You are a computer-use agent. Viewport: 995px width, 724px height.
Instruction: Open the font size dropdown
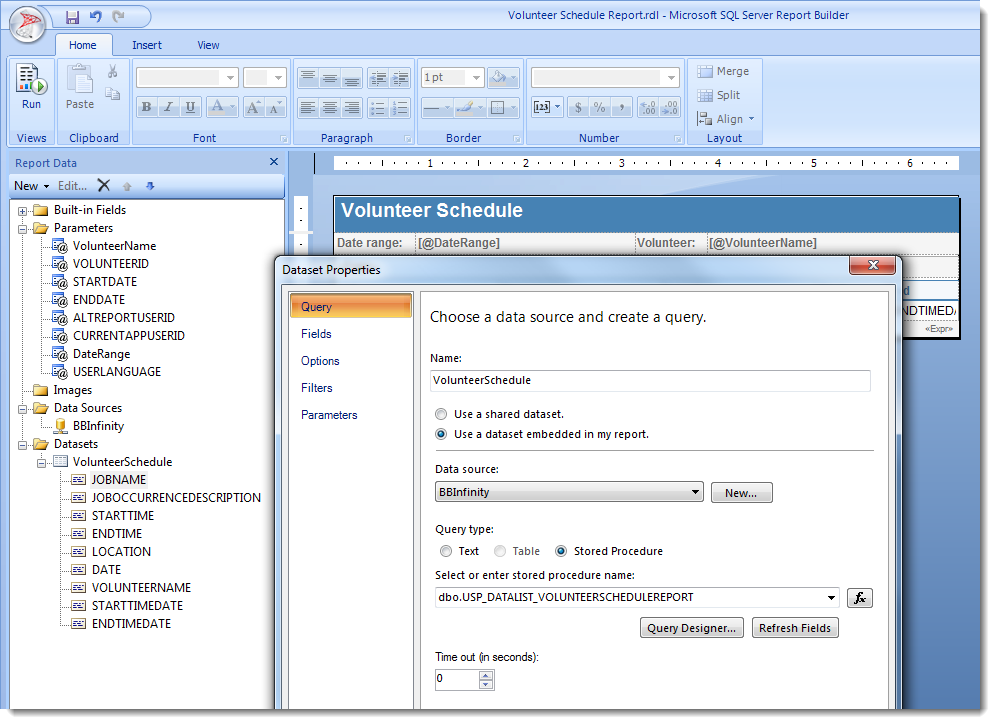(x=279, y=78)
